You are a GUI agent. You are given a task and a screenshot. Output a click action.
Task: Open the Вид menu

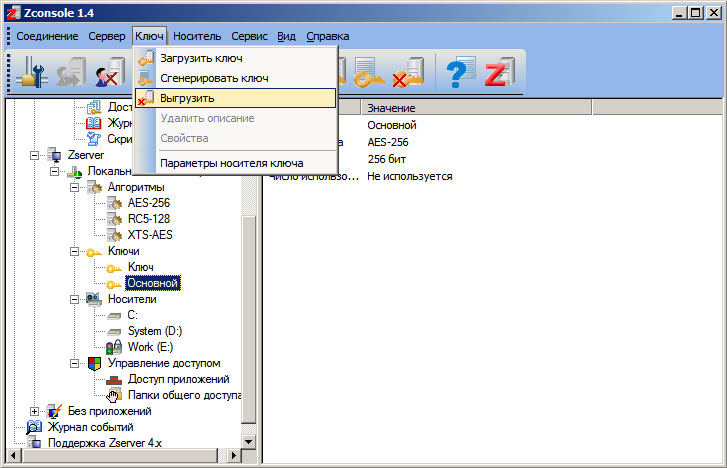[287, 36]
